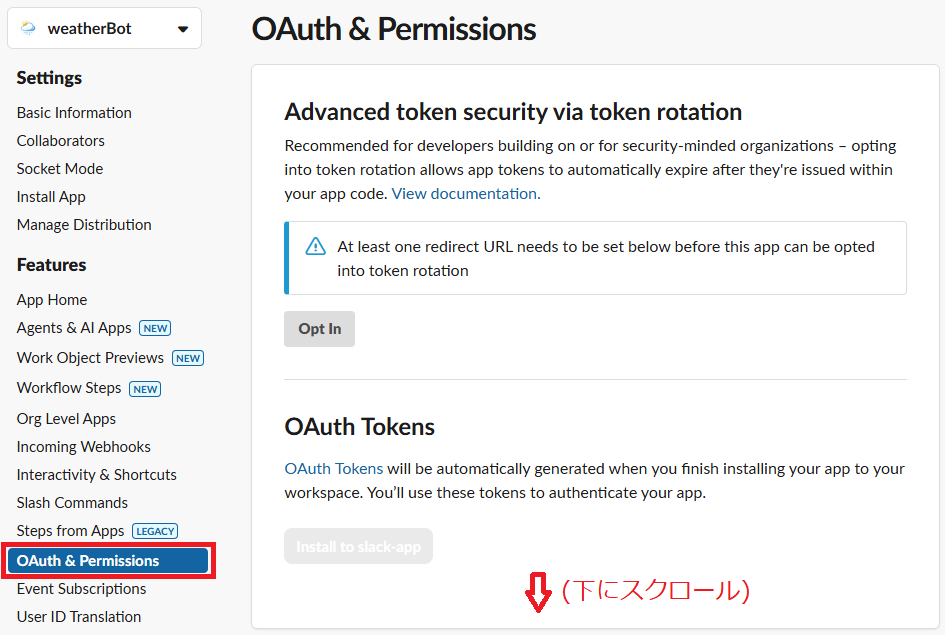Go to Install App settings
This screenshot has width=945, height=635.
pyautogui.click(x=50, y=196)
